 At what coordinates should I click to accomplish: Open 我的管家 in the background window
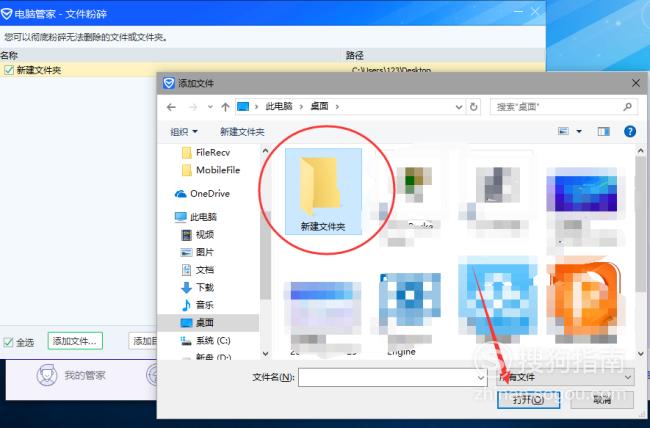[71, 375]
